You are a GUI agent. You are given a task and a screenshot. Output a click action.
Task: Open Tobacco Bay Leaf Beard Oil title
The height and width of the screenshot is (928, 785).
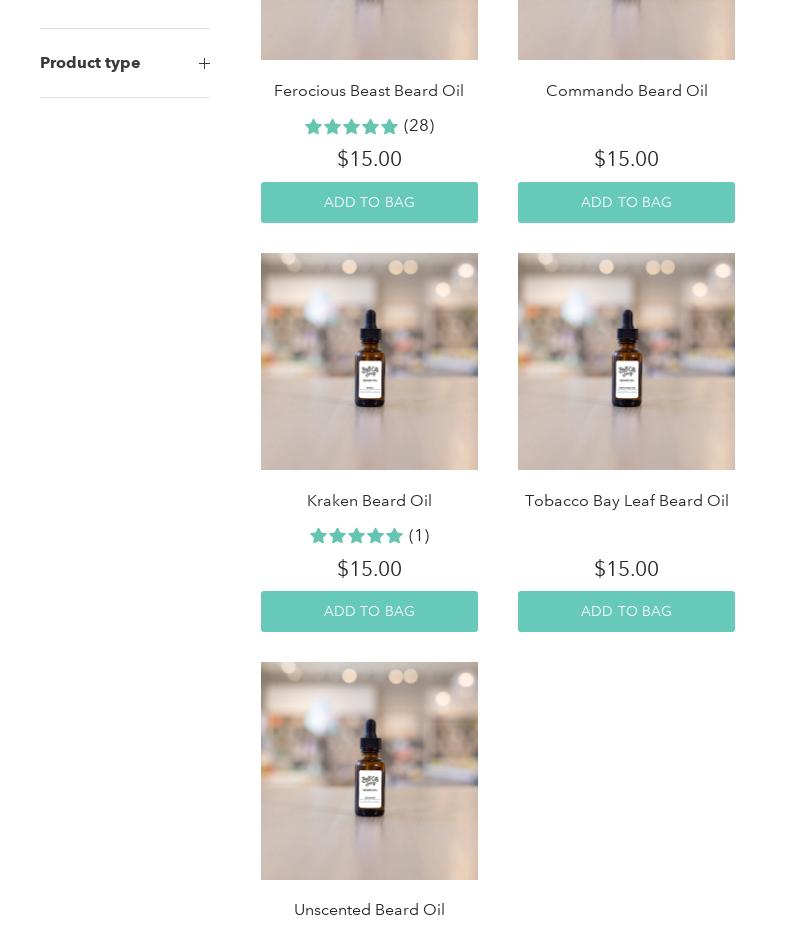(x=626, y=501)
